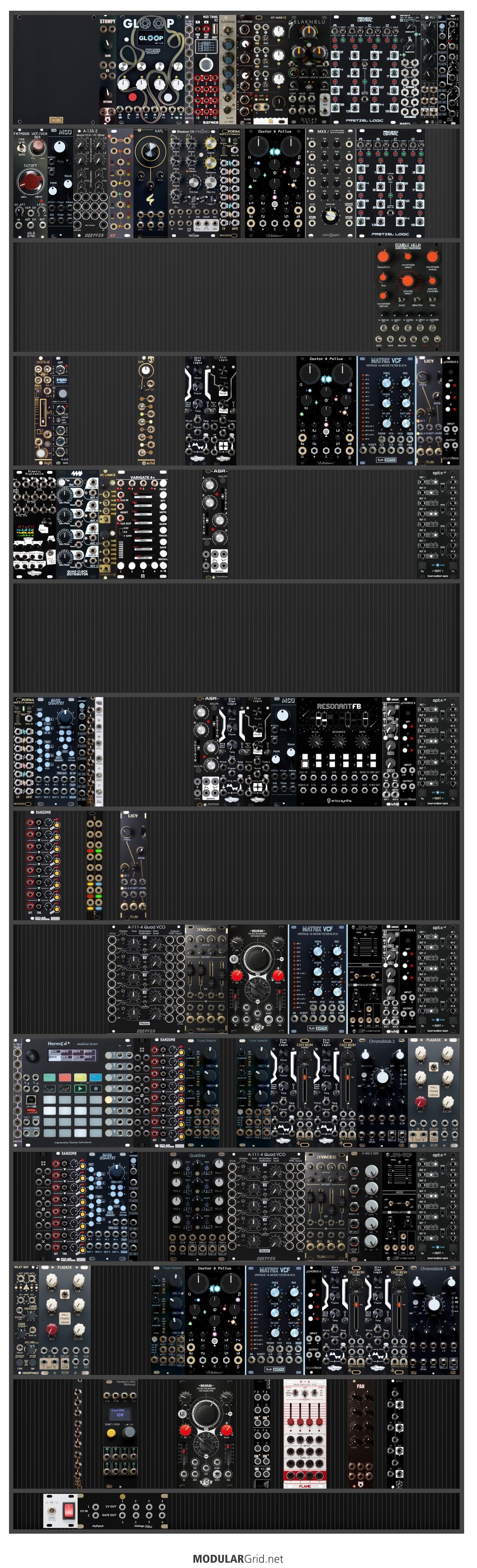
Task: Open the RESONANT FB filterbank module
Action: tap(339, 752)
